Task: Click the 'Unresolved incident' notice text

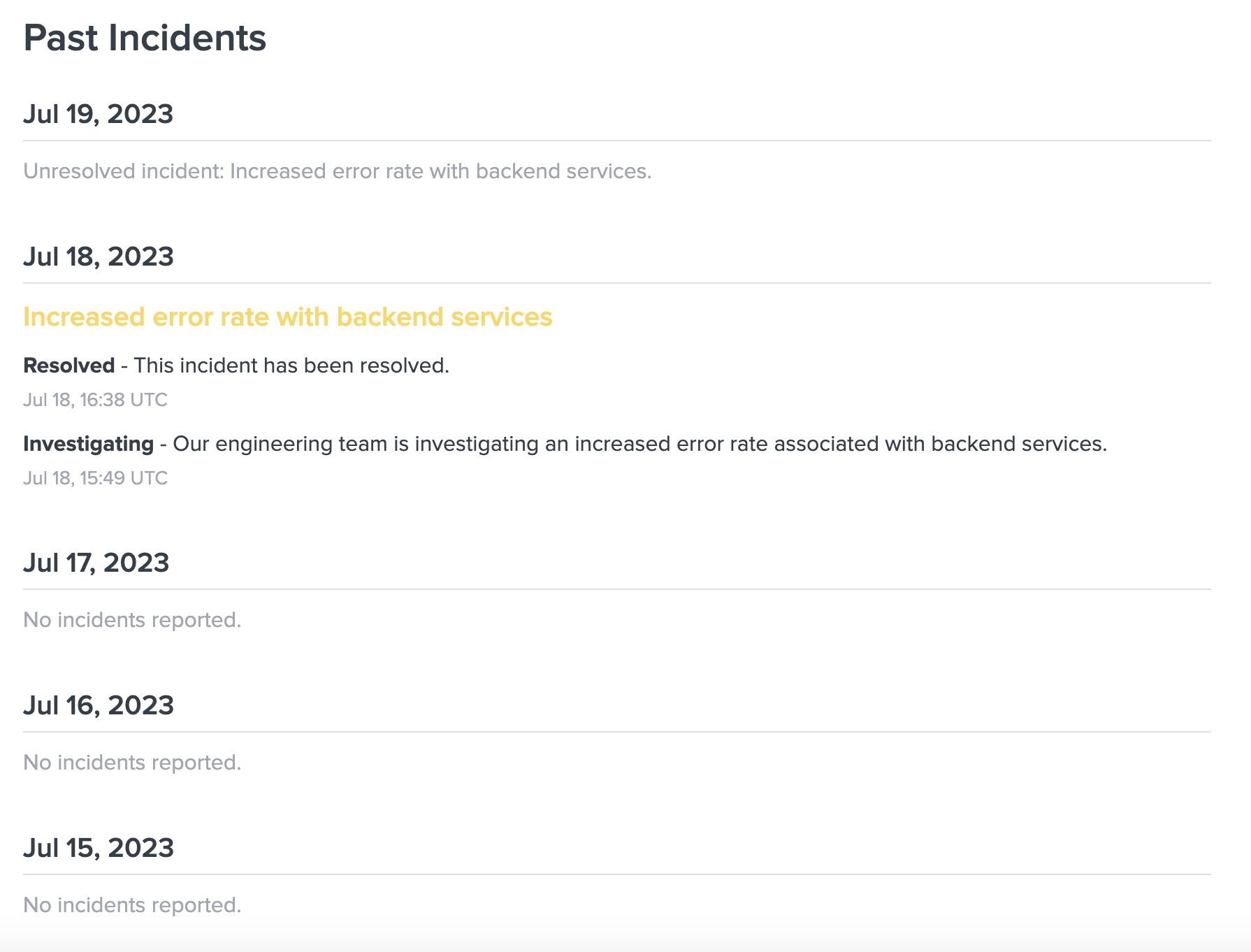Action: pyautogui.click(x=338, y=171)
